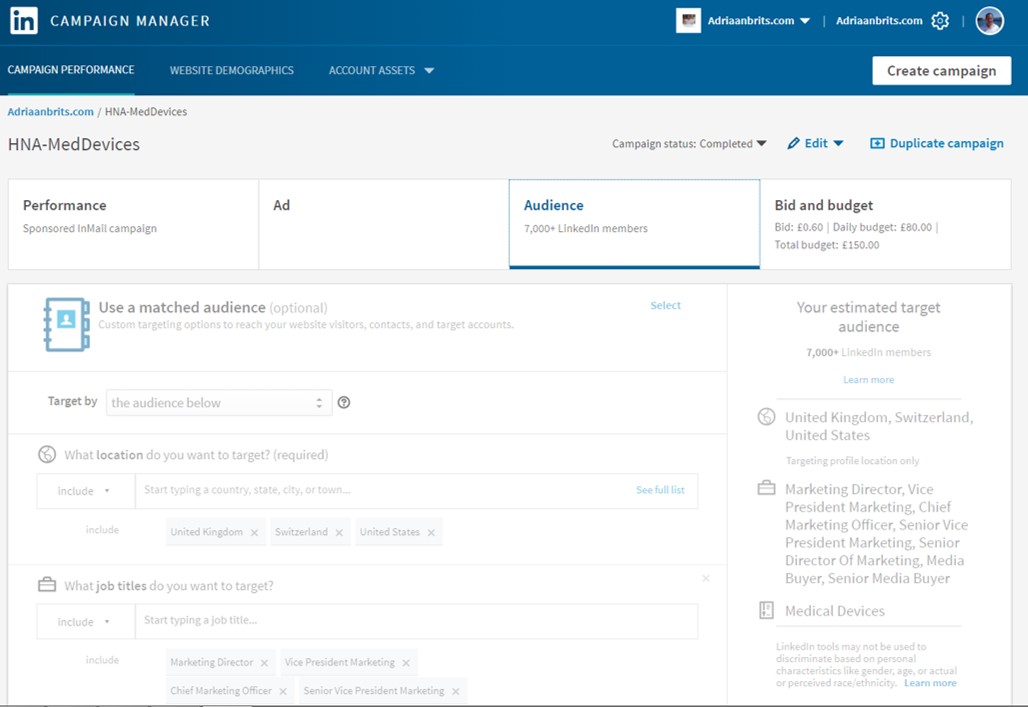Click the Adriaanbrits.com settings account name
Image resolution: width=1028 pixels, height=707 pixels.
[x=879, y=21]
